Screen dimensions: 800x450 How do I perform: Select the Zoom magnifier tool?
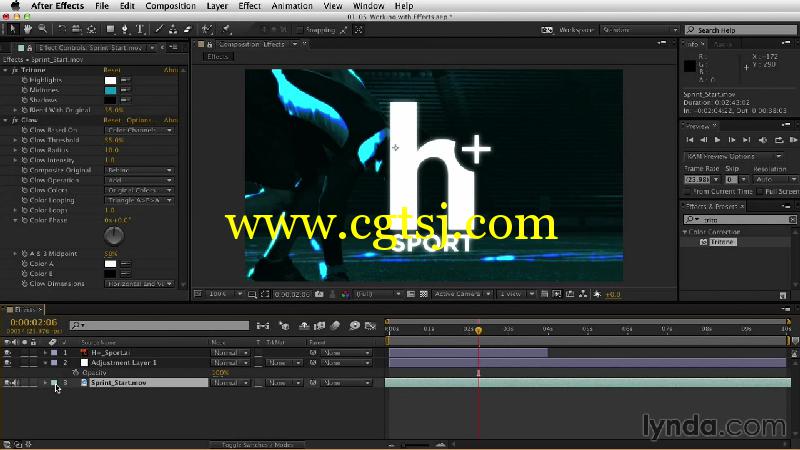(x=43, y=30)
